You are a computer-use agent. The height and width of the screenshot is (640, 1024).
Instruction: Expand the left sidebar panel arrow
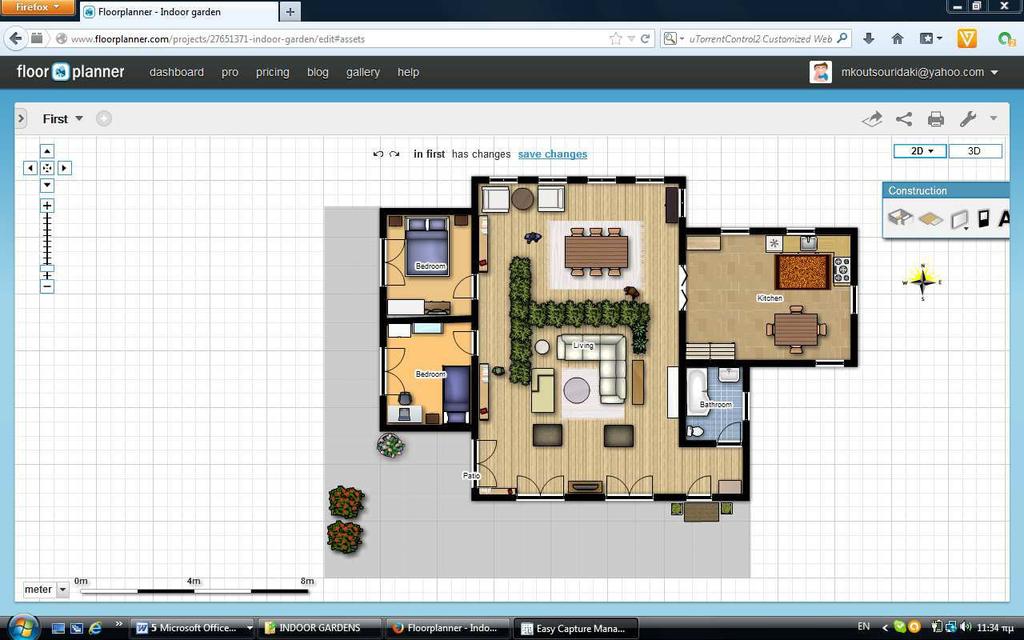pyautogui.click(x=21, y=118)
